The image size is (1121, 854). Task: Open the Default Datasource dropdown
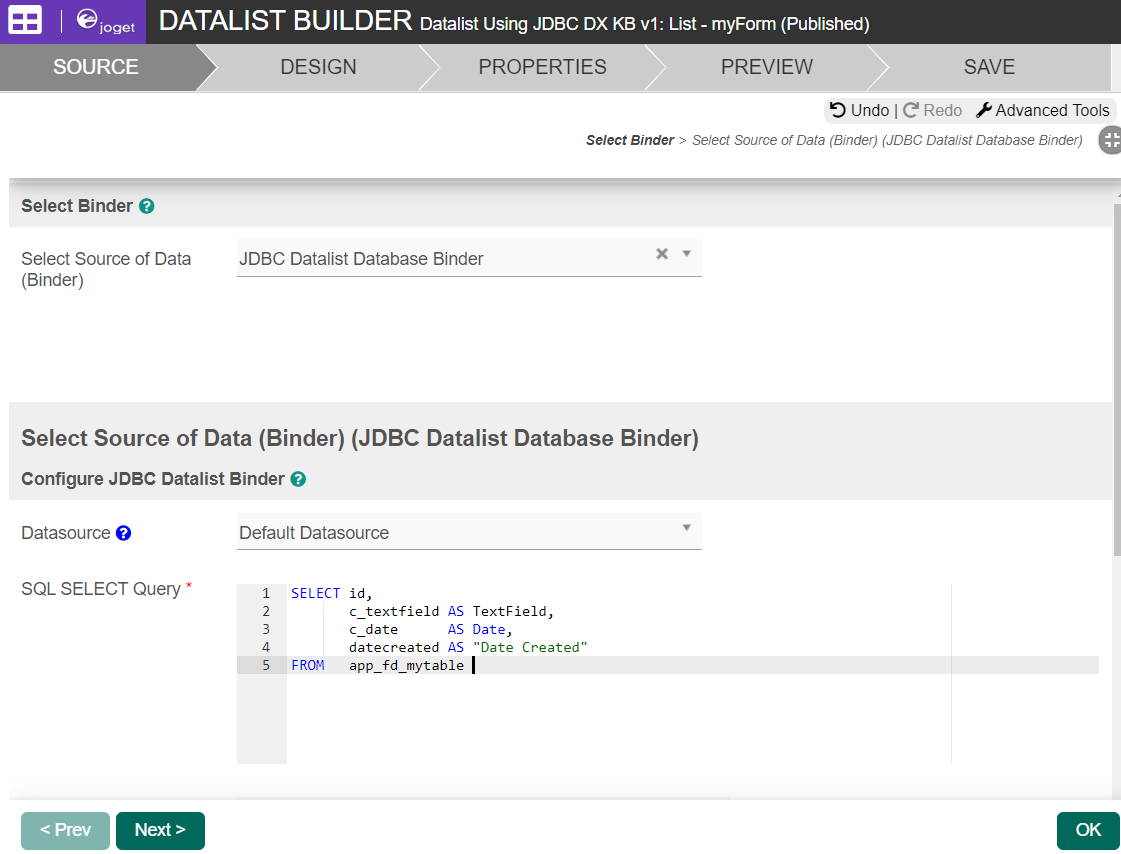687,528
